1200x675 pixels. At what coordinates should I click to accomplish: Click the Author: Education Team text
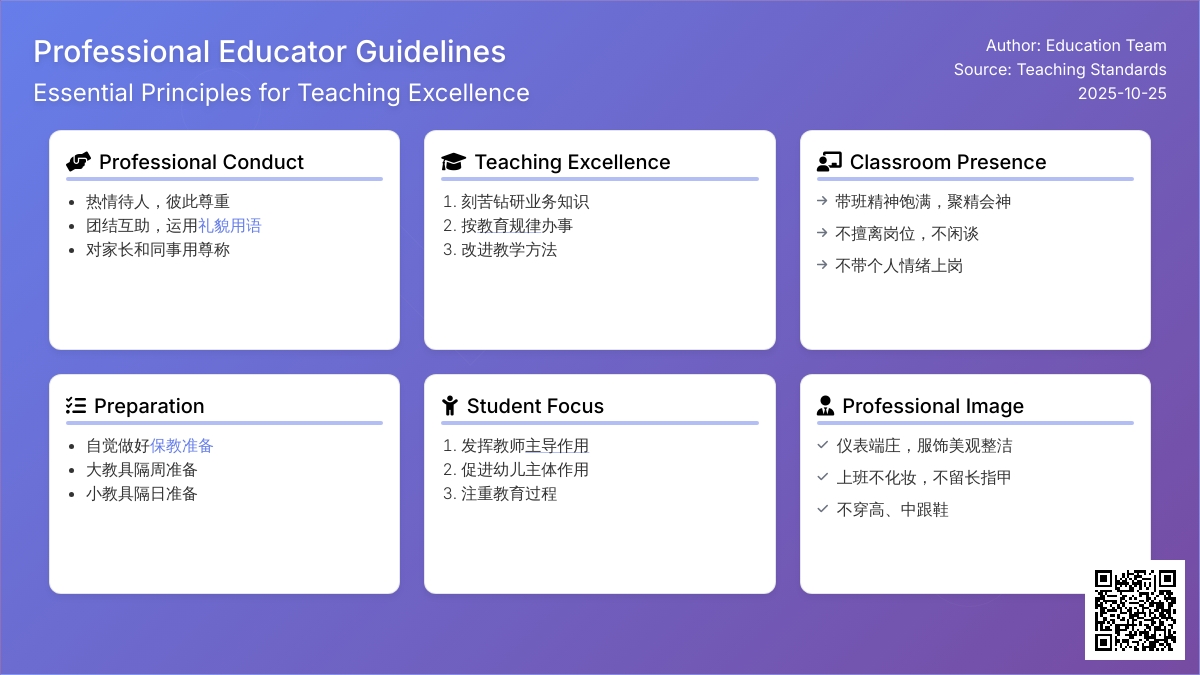pyautogui.click(x=1076, y=45)
